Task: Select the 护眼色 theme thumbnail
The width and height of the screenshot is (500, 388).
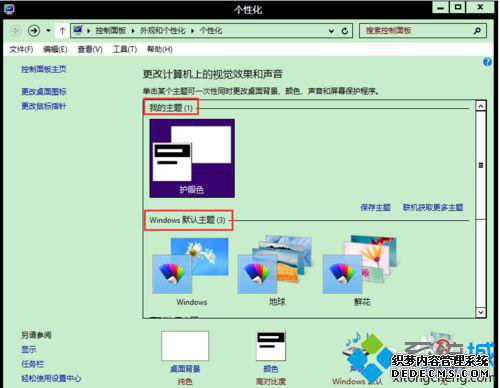Action: pos(192,158)
